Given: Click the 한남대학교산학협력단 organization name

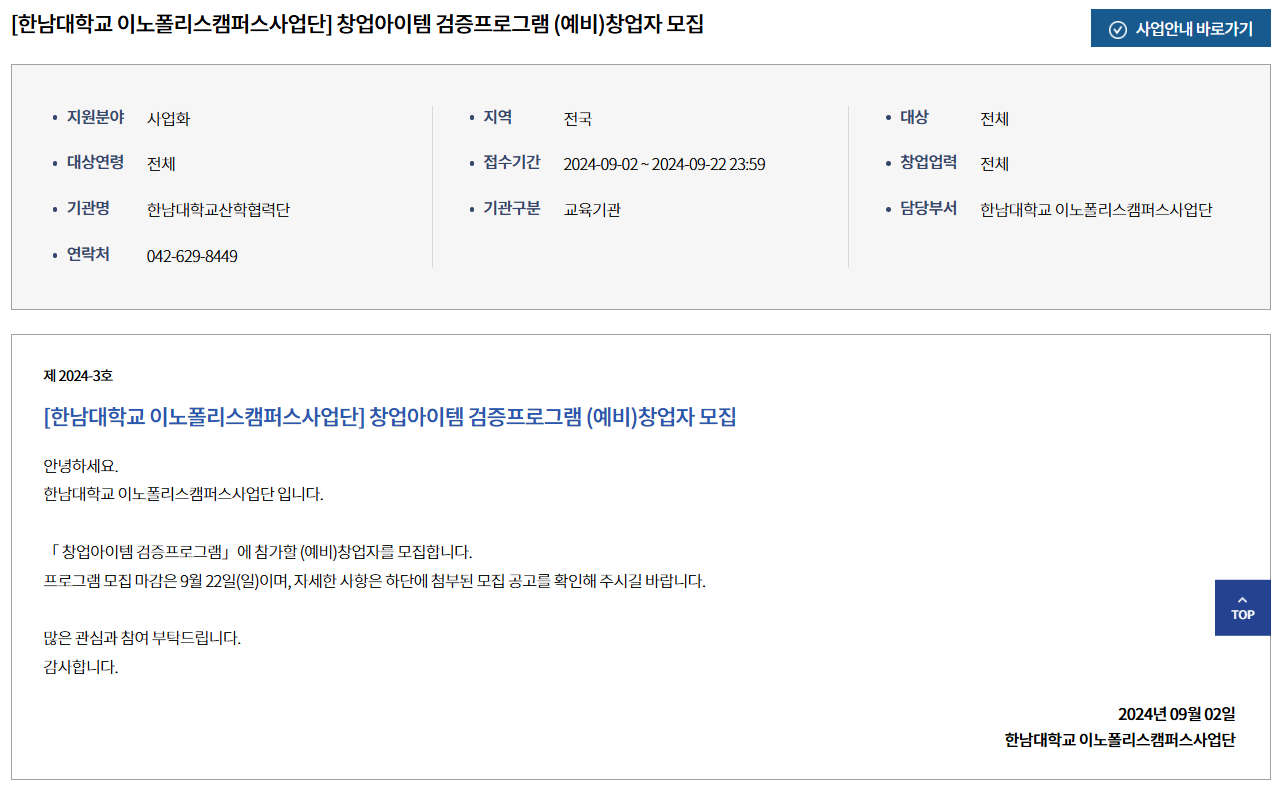Looking at the screenshot, I should (218, 210).
